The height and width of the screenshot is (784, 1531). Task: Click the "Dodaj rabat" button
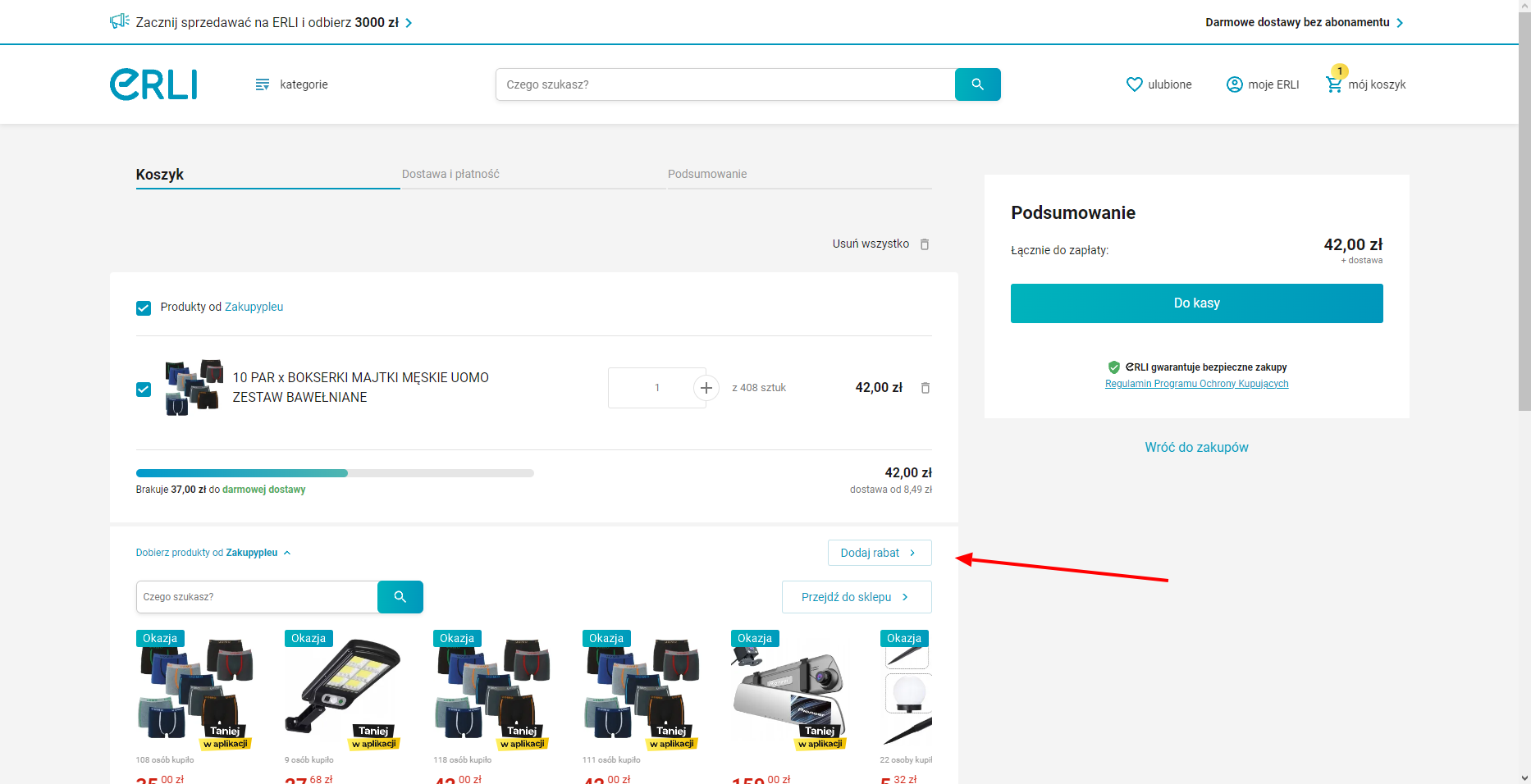[x=880, y=553]
